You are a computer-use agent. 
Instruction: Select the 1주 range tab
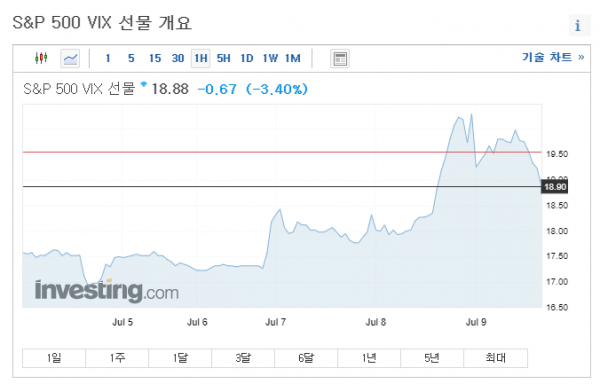point(117,358)
